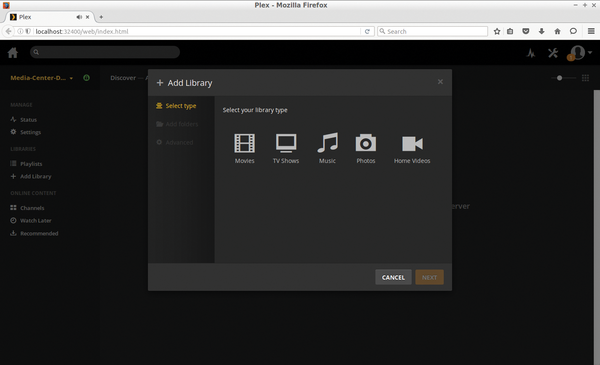Open the Firefox hamburger menu
Image resolution: width=600 pixels, height=365 pixels.
(591, 31)
